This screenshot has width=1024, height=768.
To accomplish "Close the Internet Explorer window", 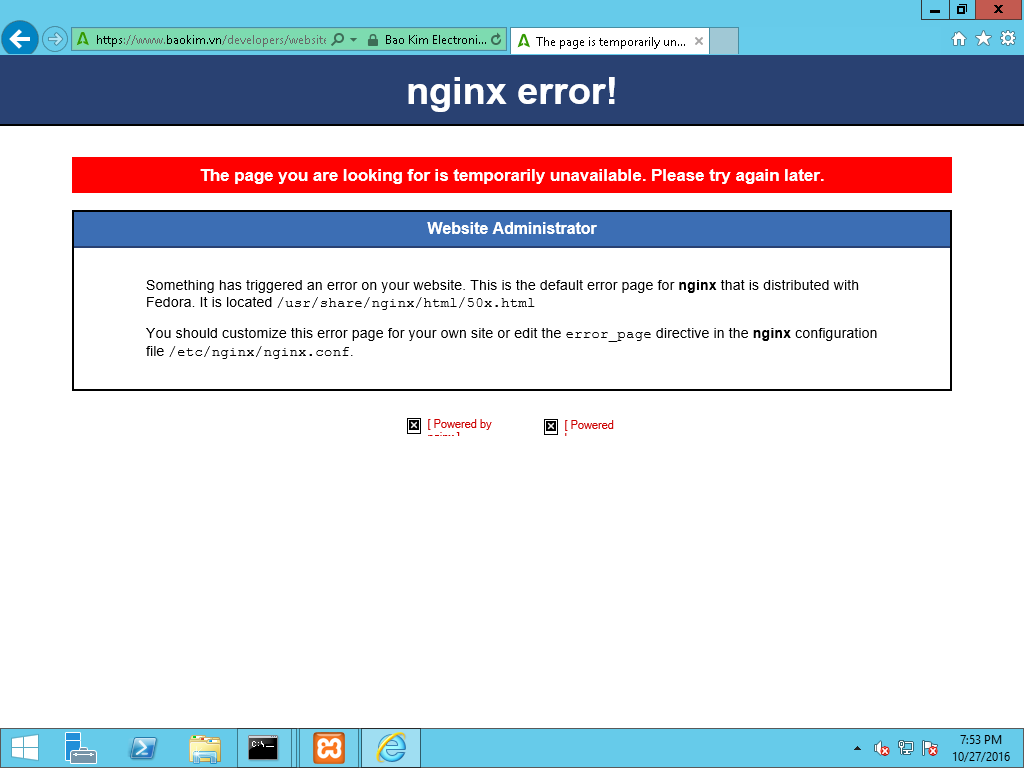I will tap(999, 10).
